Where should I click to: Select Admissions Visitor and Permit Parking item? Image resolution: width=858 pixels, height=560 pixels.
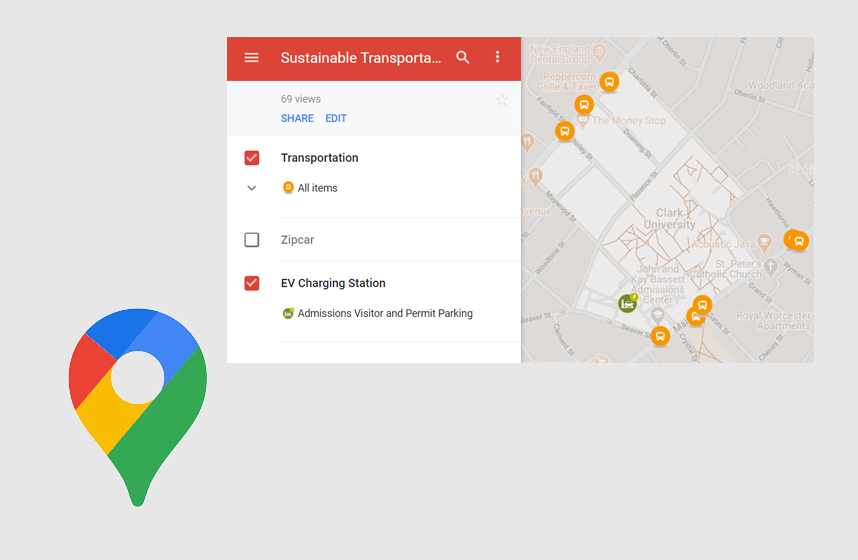point(385,313)
